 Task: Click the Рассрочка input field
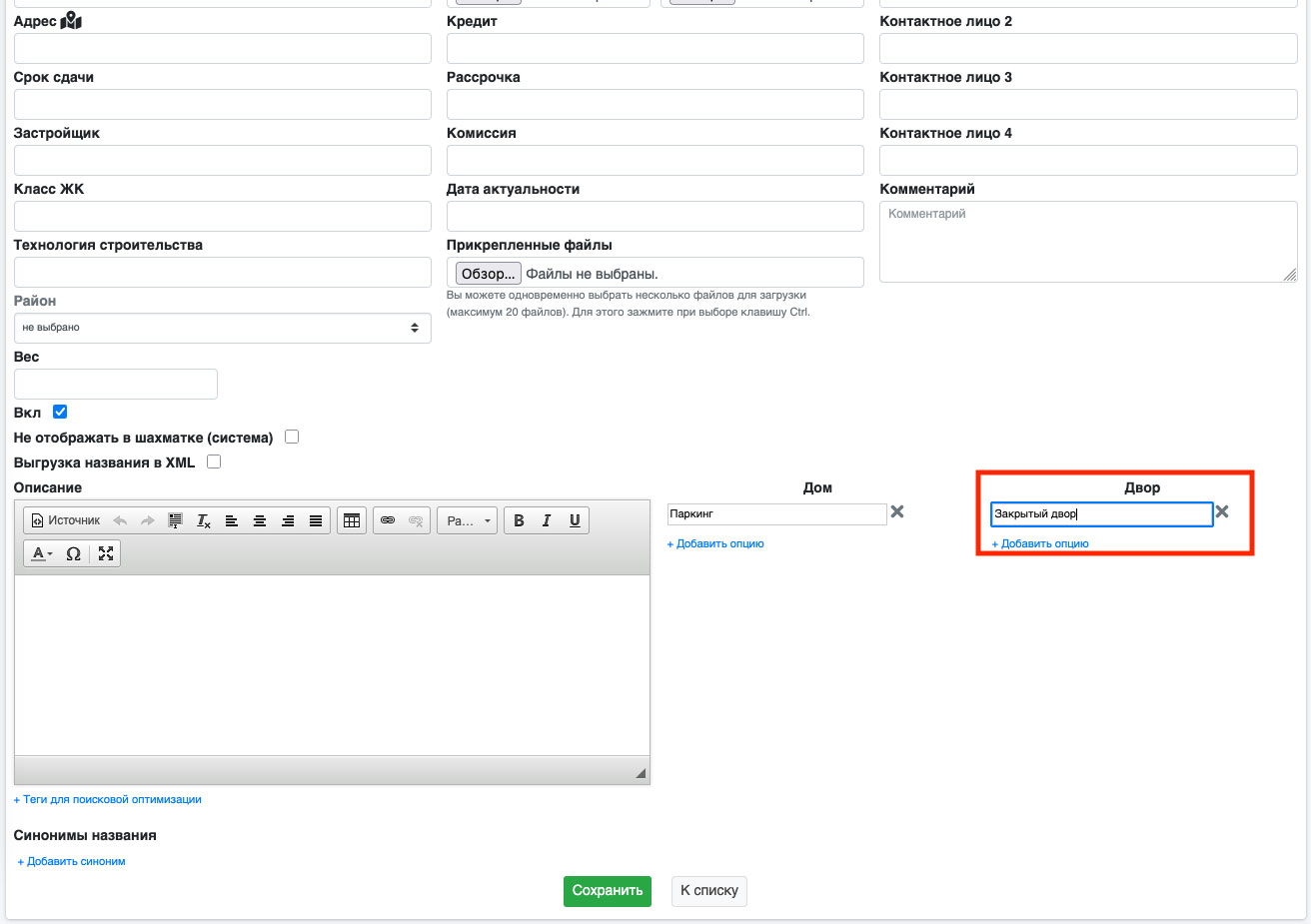pyautogui.click(x=655, y=104)
